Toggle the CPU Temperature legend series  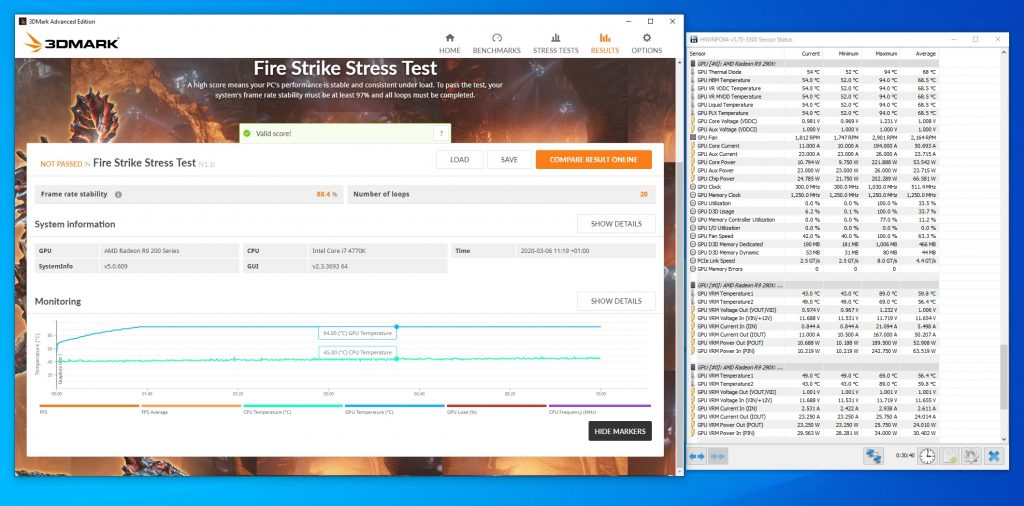coord(293,409)
